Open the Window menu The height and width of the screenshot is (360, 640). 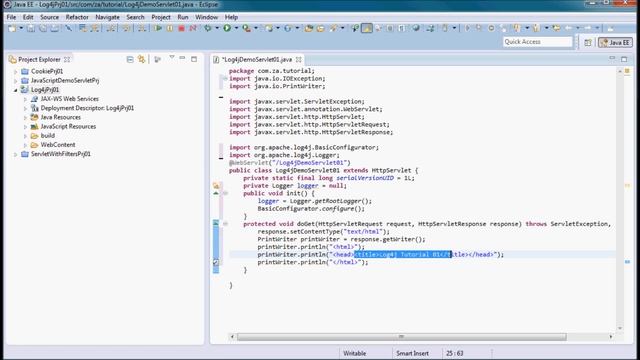207,17
